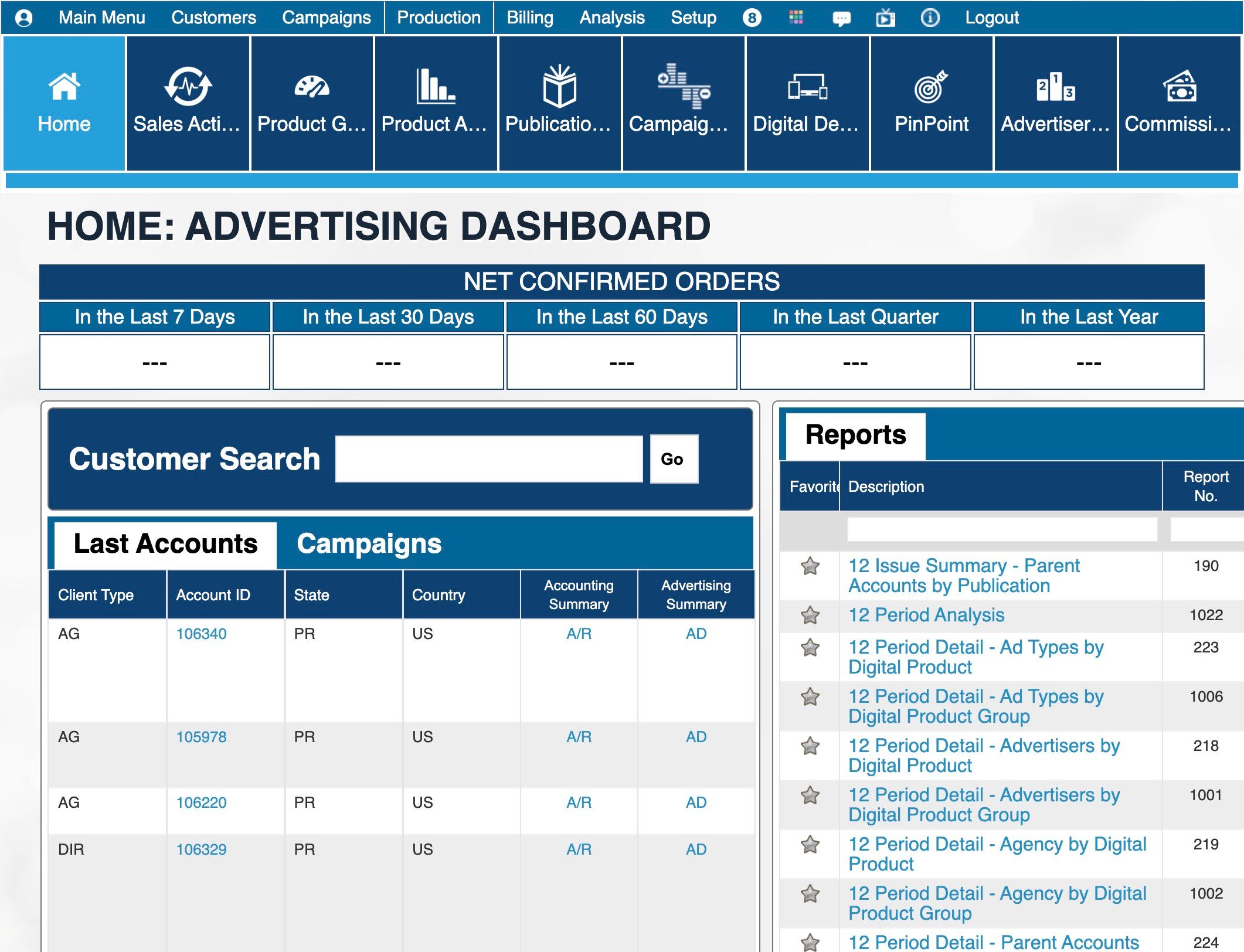Favorite the 12 Period Analysis report

point(810,615)
